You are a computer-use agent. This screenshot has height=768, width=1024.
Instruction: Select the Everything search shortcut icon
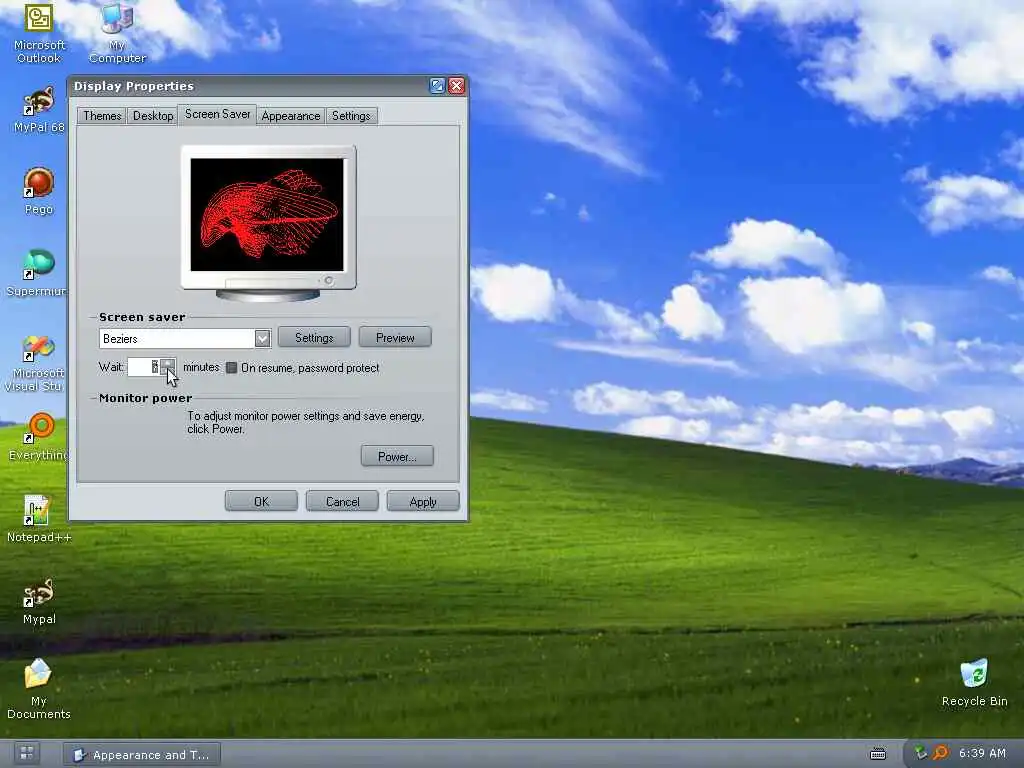click(x=38, y=436)
